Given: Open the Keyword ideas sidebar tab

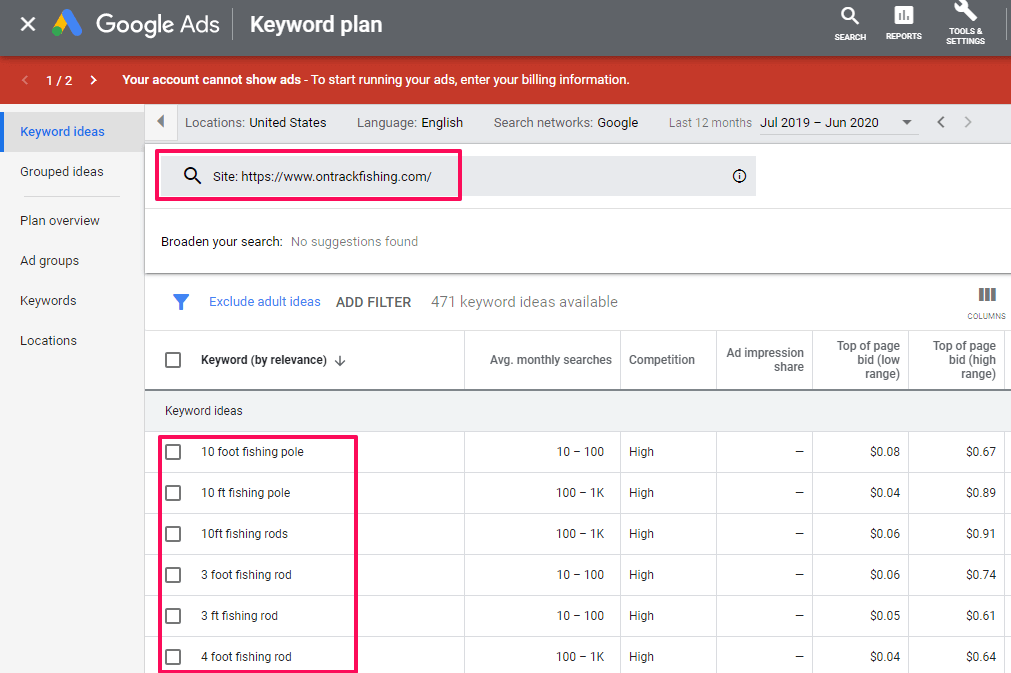Looking at the screenshot, I should click(x=72, y=132).
